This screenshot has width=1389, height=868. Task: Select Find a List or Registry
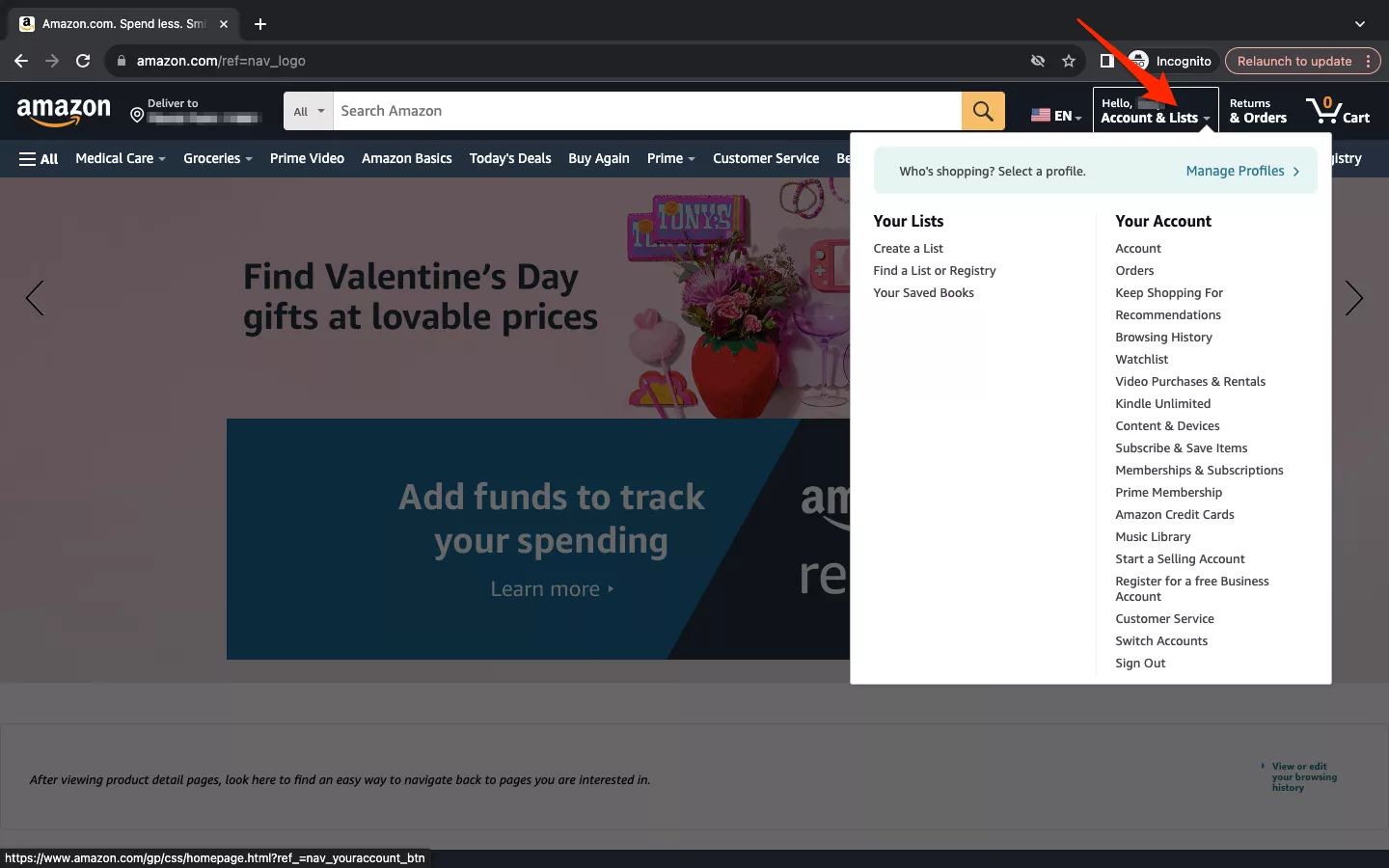[934, 271]
